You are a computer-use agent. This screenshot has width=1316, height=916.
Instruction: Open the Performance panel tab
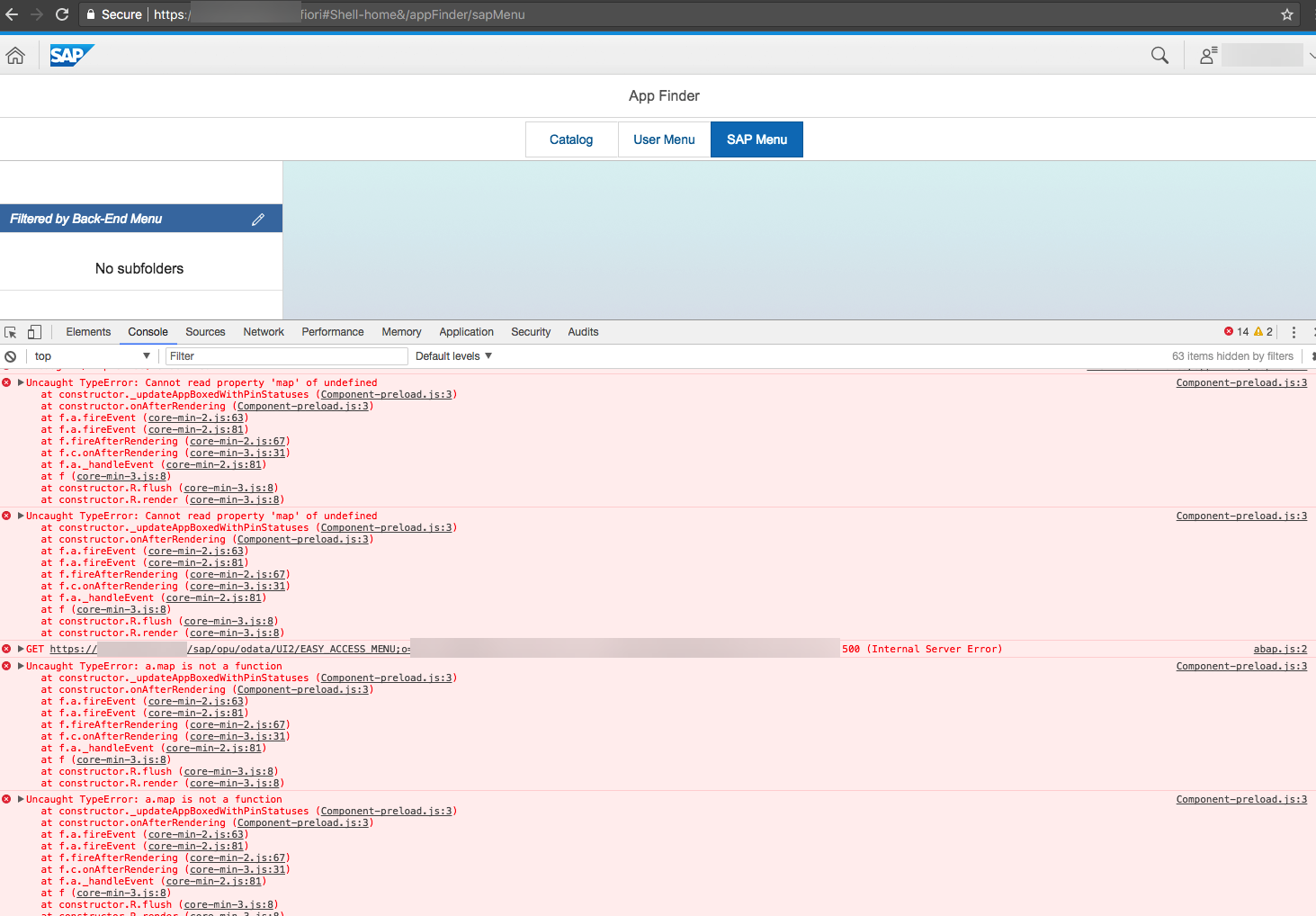tap(333, 332)
